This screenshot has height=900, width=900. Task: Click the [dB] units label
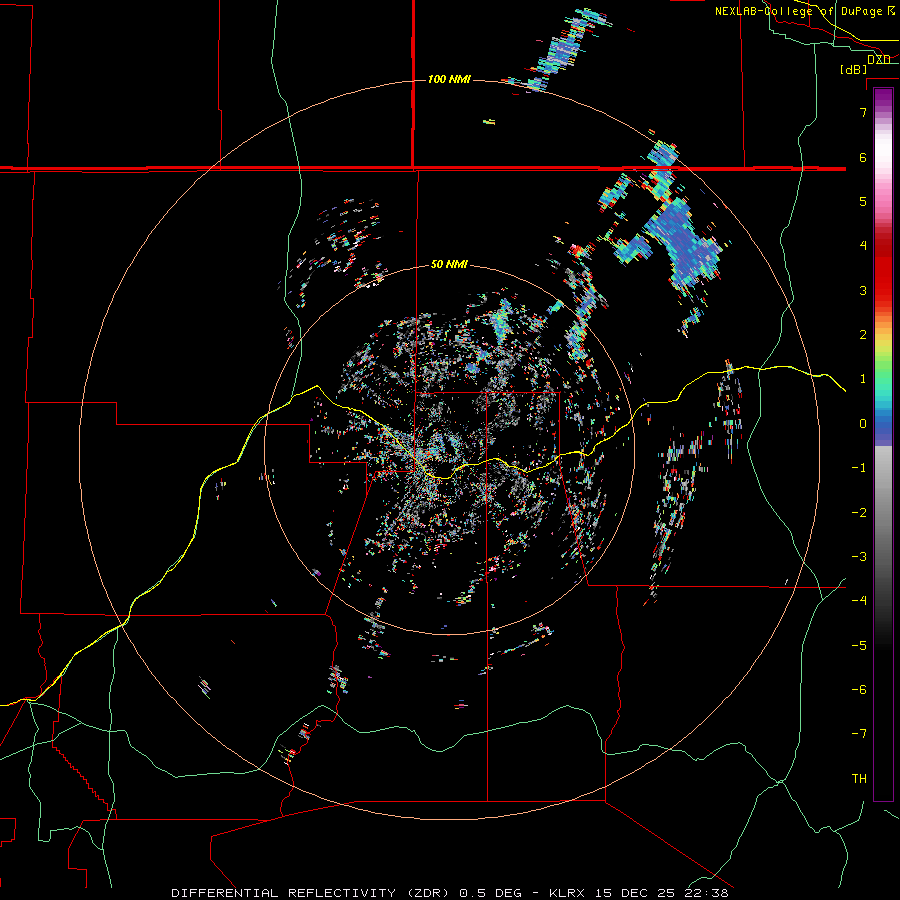[x=853, y=69]
